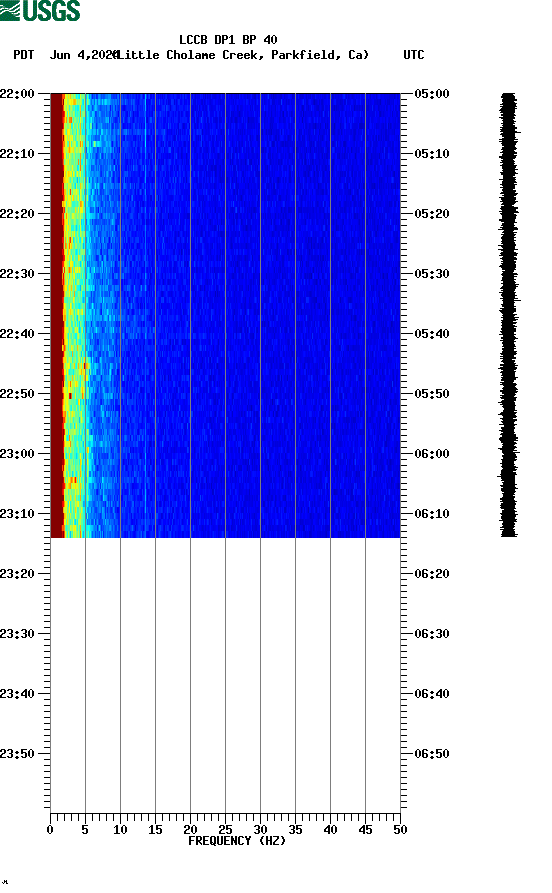Viewport: 552px width, 893px height.
Task: Click the 05:20 UTC time label
Action: 432,214
